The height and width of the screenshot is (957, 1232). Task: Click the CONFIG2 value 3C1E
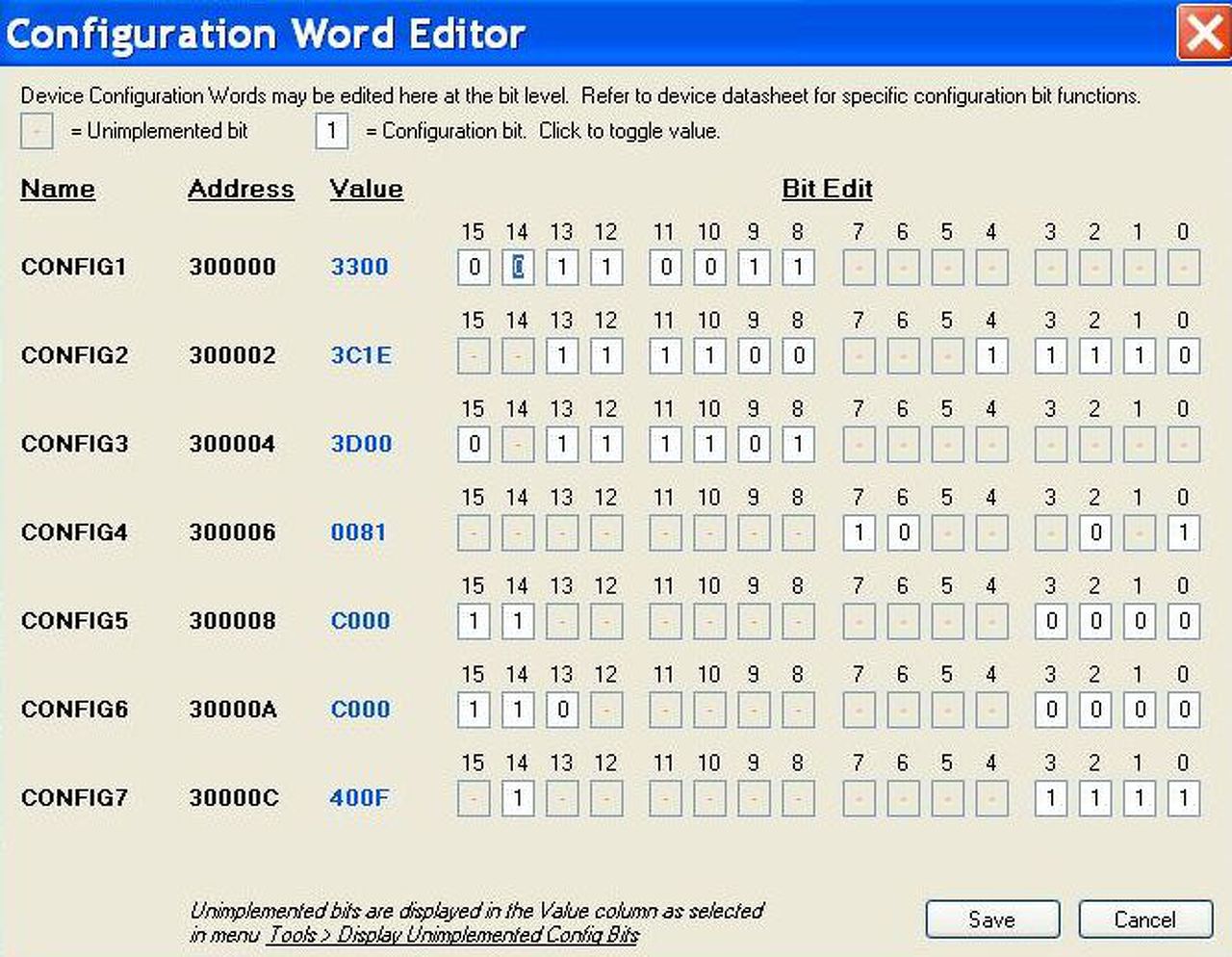point(361,355)
